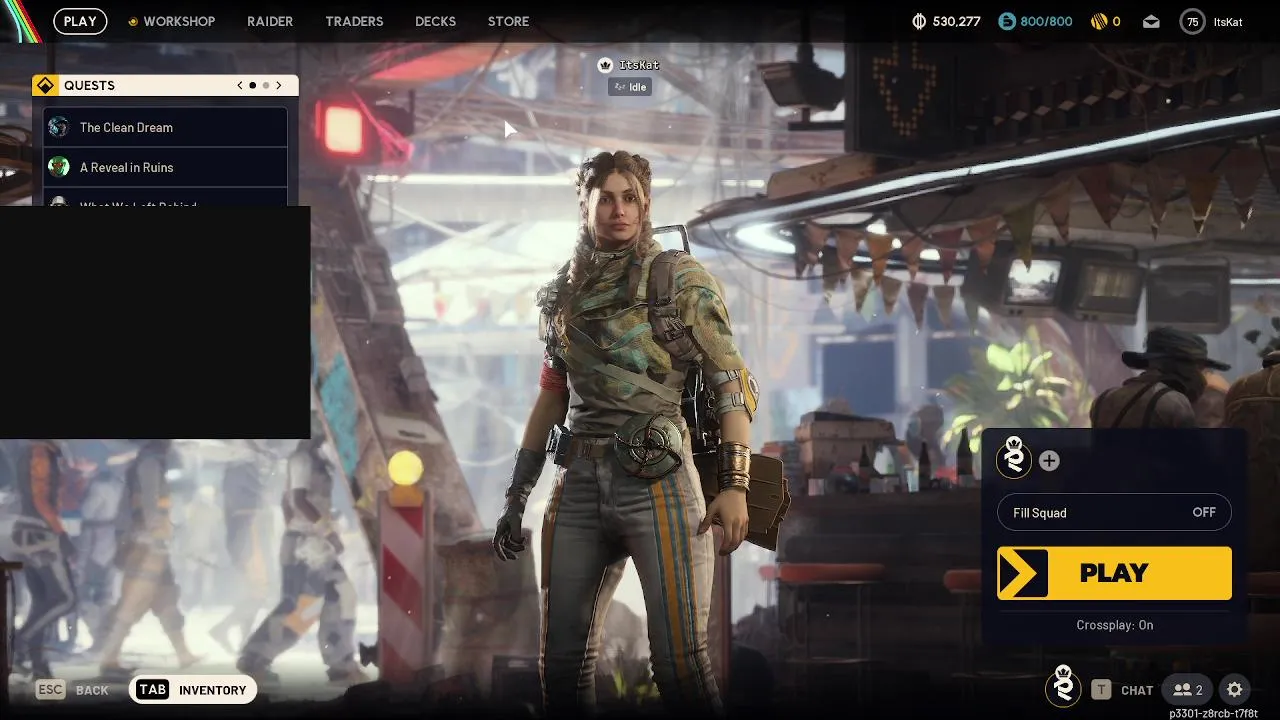Click the 530,277 coin balance
The width and height of the screenshot is (1280, 720).
coord(956,21)
